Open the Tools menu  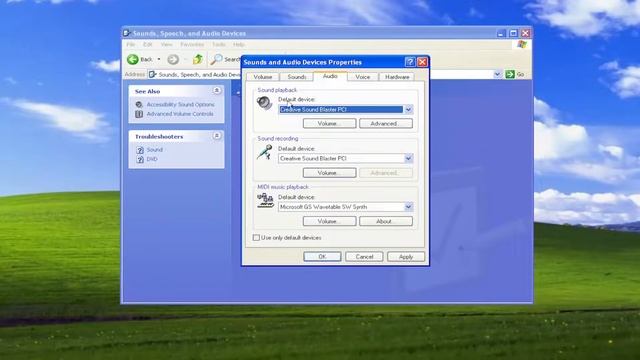point(219,44)
